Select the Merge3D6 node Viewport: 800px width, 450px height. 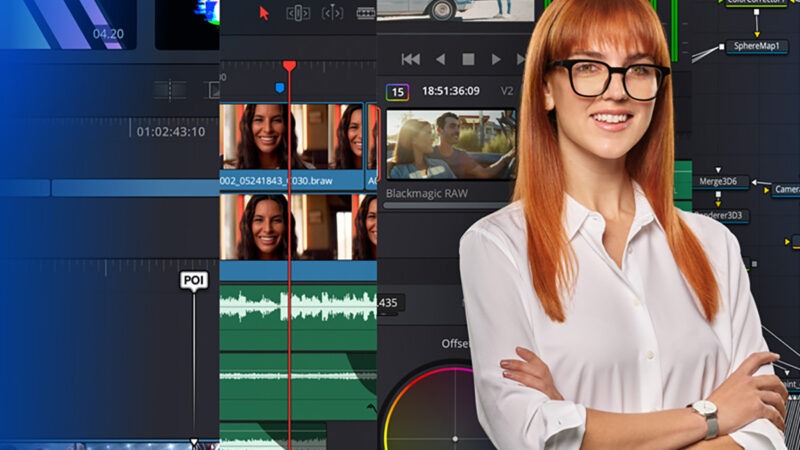(x=718, y=182)
